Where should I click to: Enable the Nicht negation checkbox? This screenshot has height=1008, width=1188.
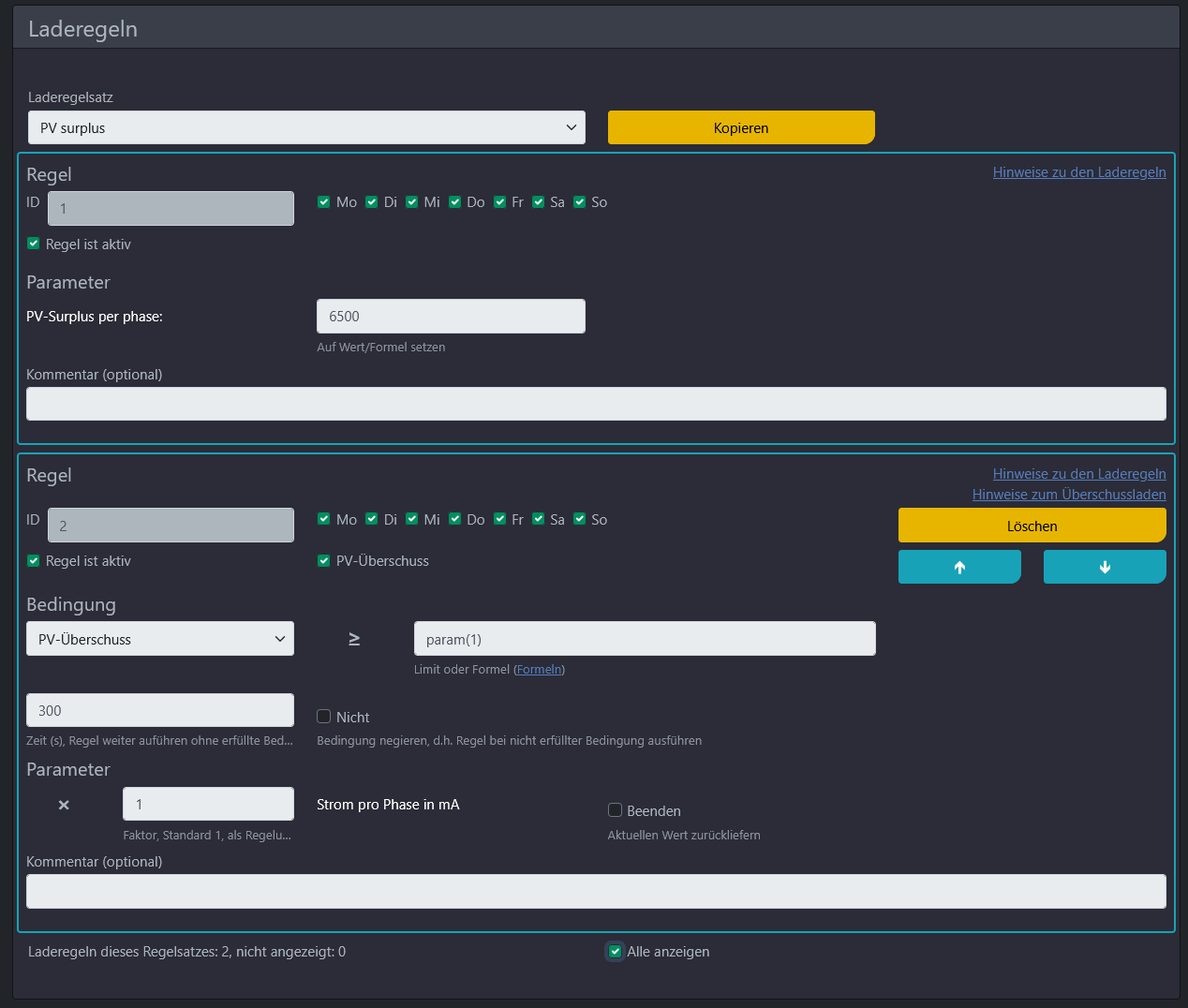click(x=324, y=717)
